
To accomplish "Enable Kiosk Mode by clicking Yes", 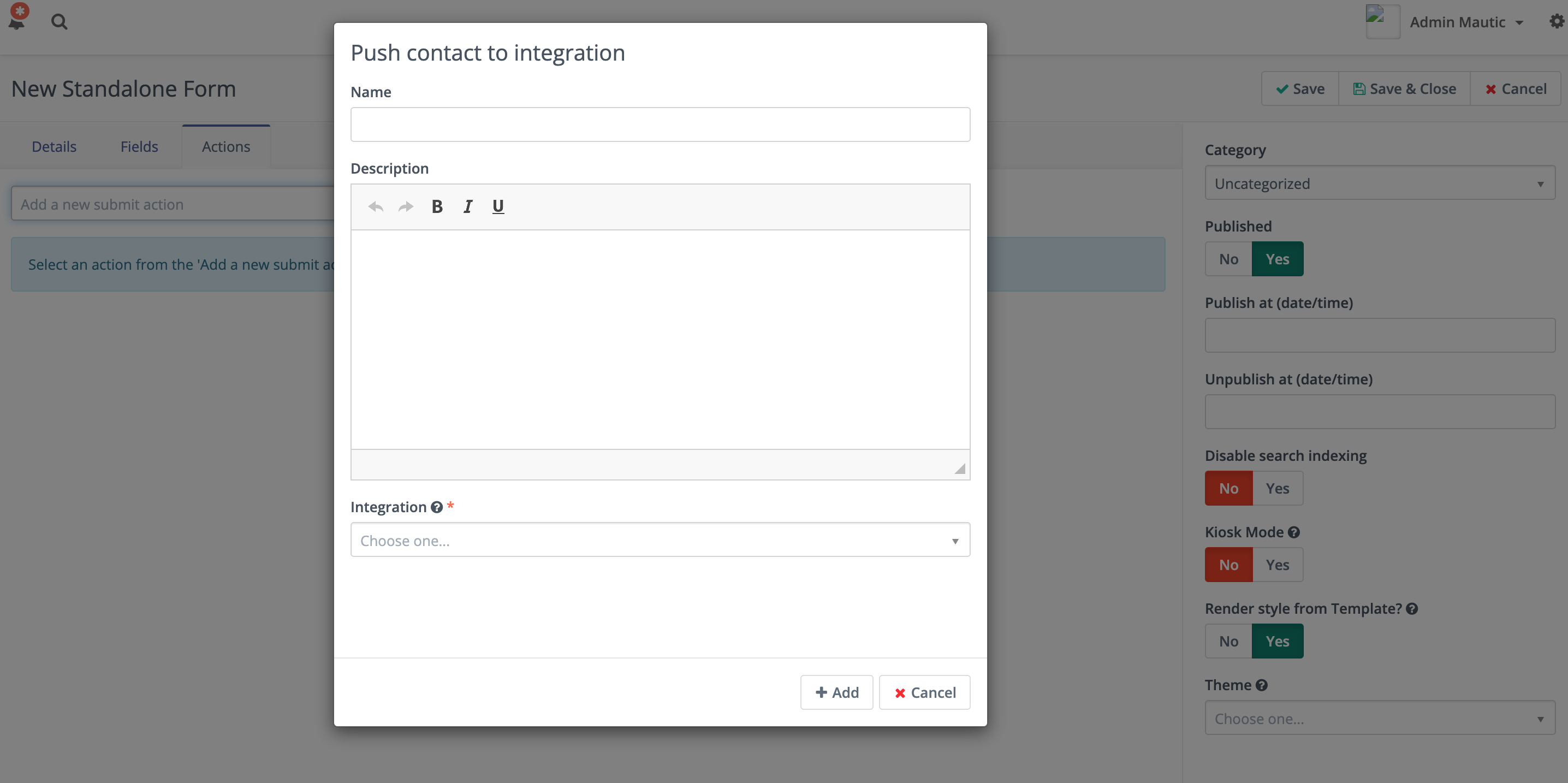I will point(1278,565).
